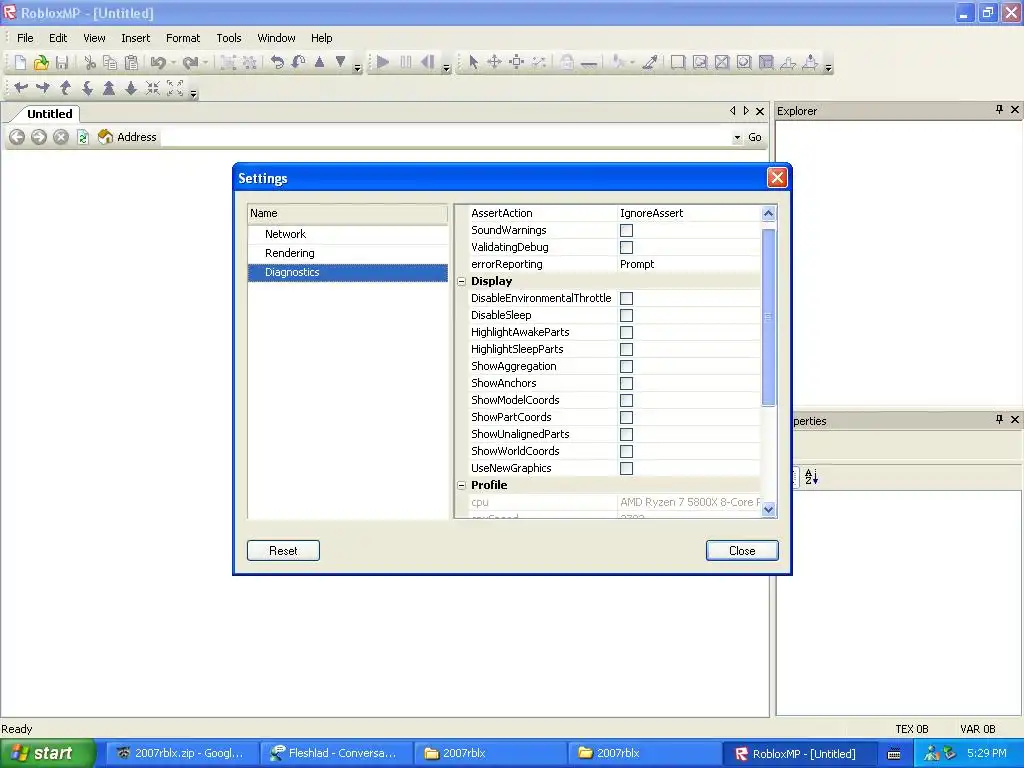
Task: Select the Move tool with four arrows
Action: [494, 62]
